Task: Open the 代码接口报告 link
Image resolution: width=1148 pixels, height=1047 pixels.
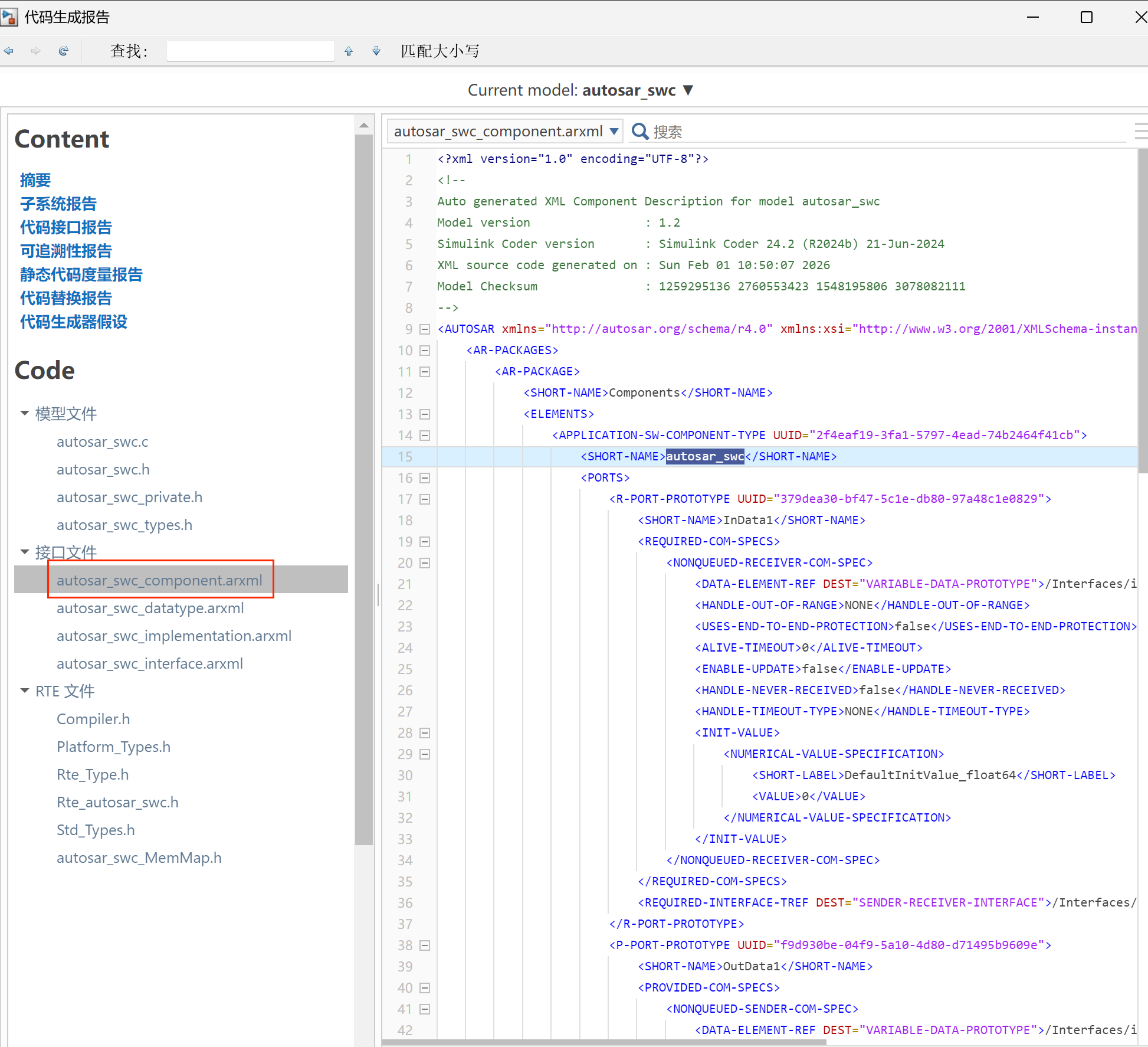Action: tap(66, 227)
